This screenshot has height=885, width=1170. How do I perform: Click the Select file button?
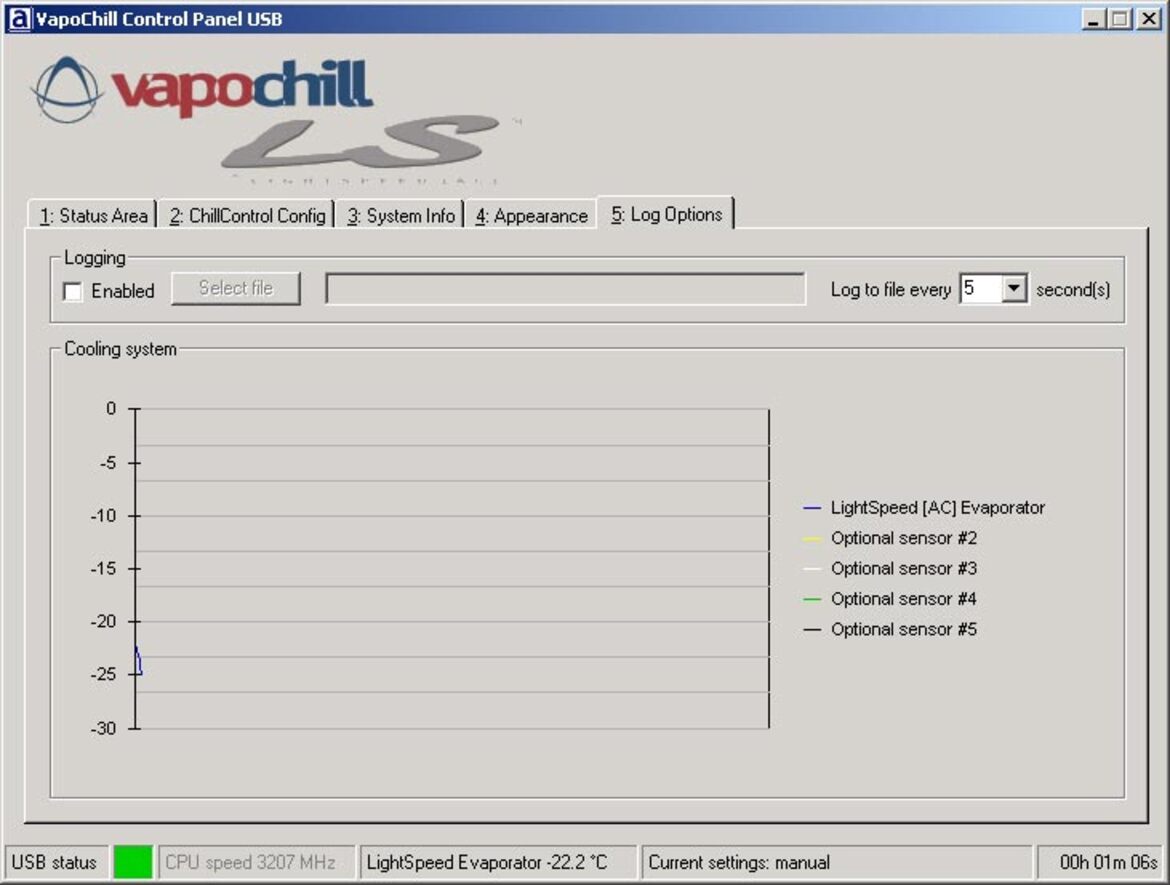tap(236, 288)
